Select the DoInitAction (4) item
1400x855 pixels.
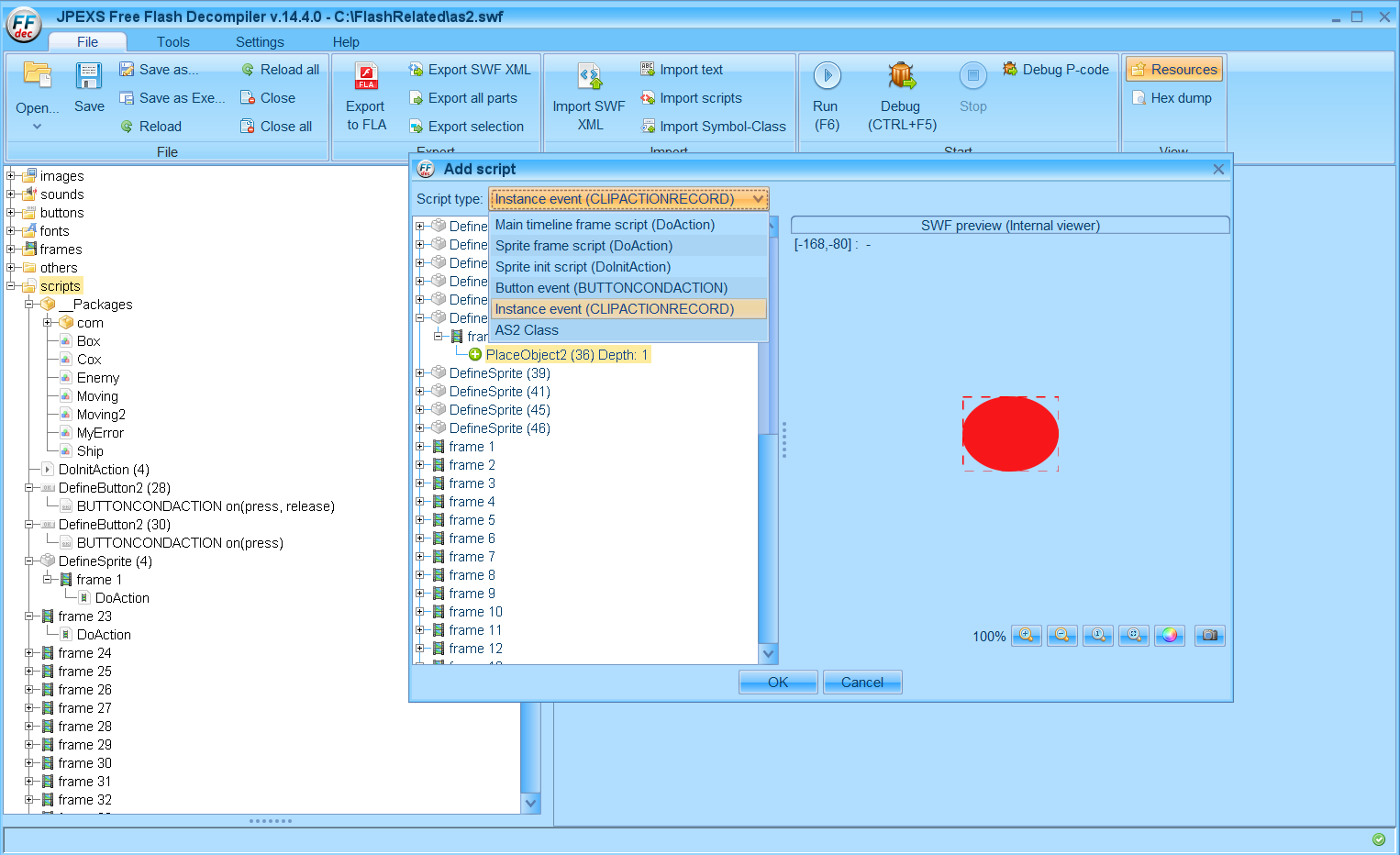pos(104,470)
